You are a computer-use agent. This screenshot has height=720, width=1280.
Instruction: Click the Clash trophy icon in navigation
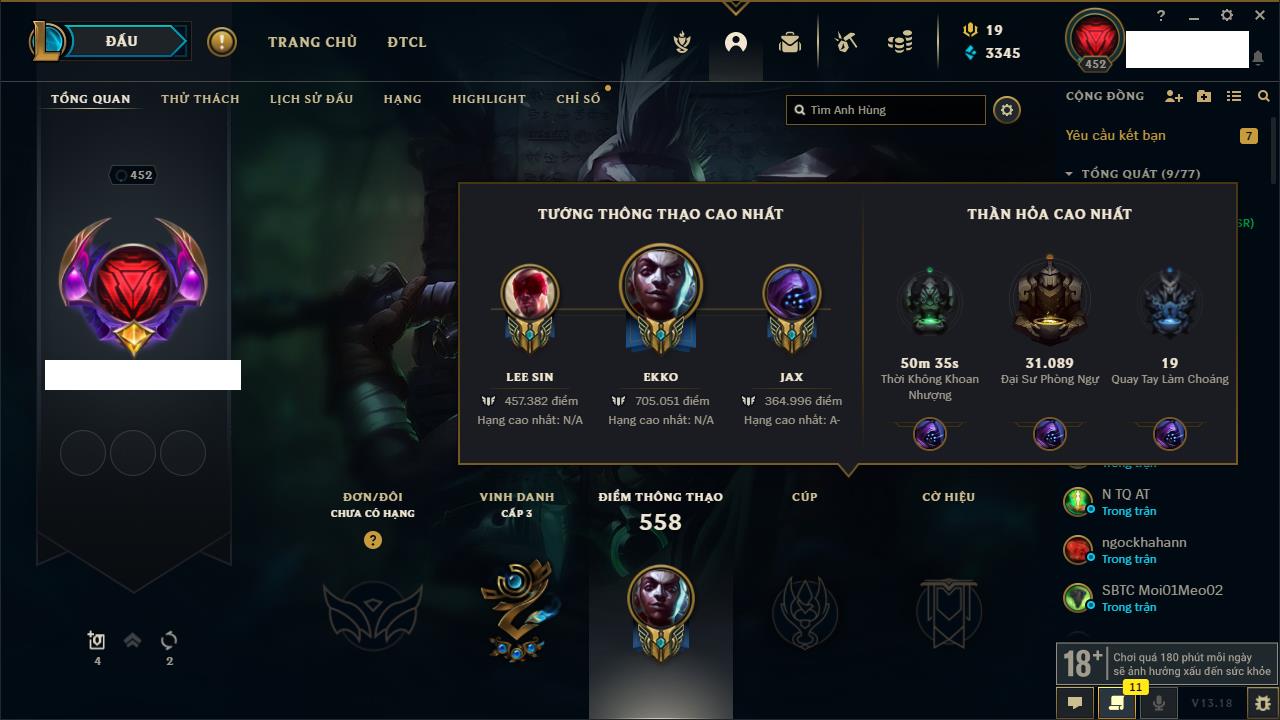[682, 42]
